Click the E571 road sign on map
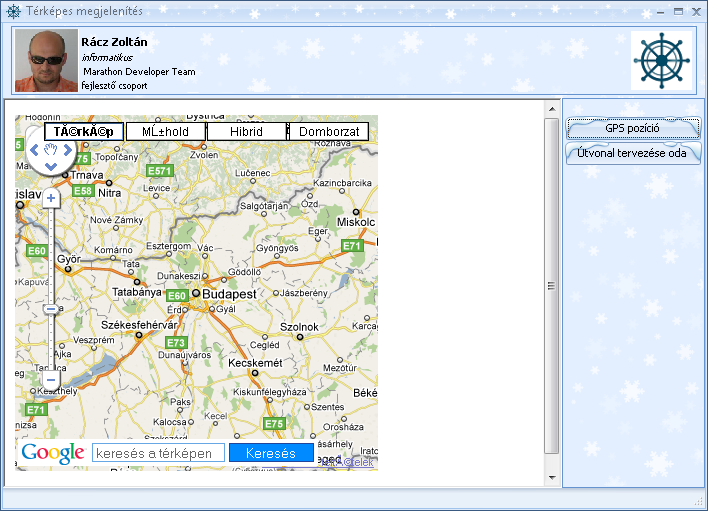The height and width of the screenshot is (511, 708). (x=160, y=171)
